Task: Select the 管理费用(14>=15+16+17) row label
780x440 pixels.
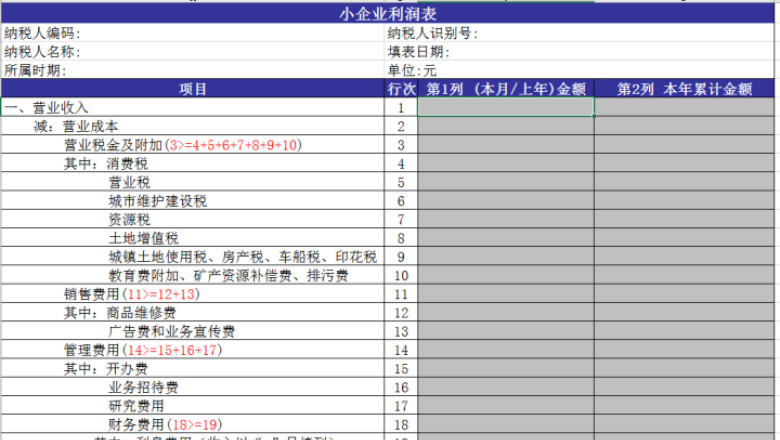Action: 193,350
